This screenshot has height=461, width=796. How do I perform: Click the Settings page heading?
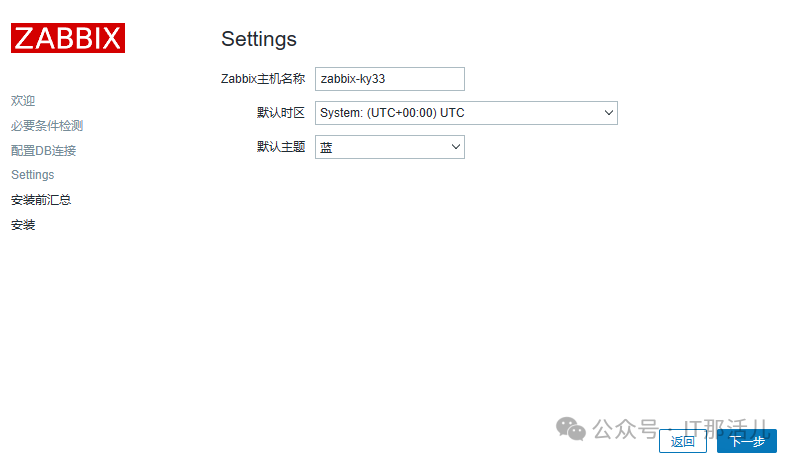(x=259, y=39)
